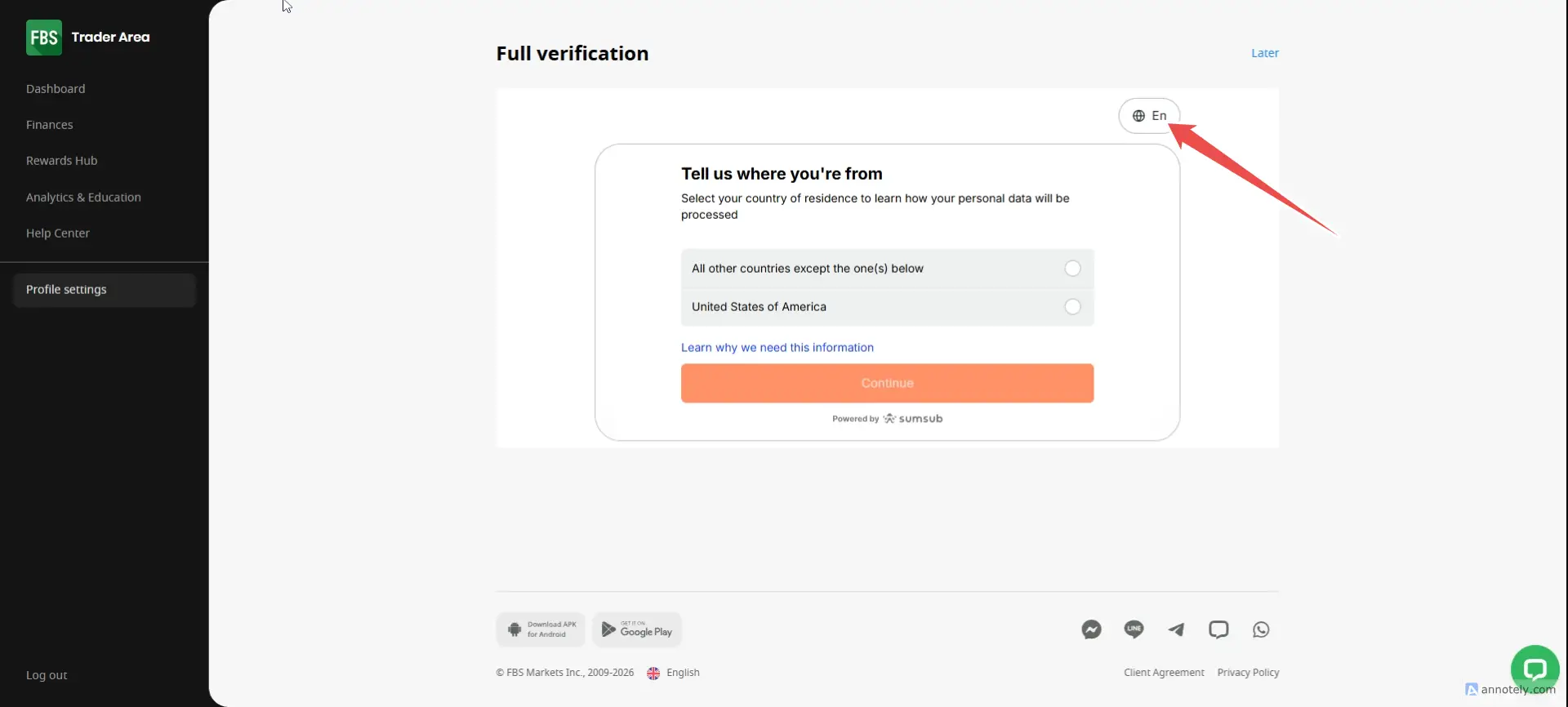Image resolution: width=1568 pixels, height=707 pixels.
Task: Open the live chat bubble icon in footer
Action: pos(1218,629)
